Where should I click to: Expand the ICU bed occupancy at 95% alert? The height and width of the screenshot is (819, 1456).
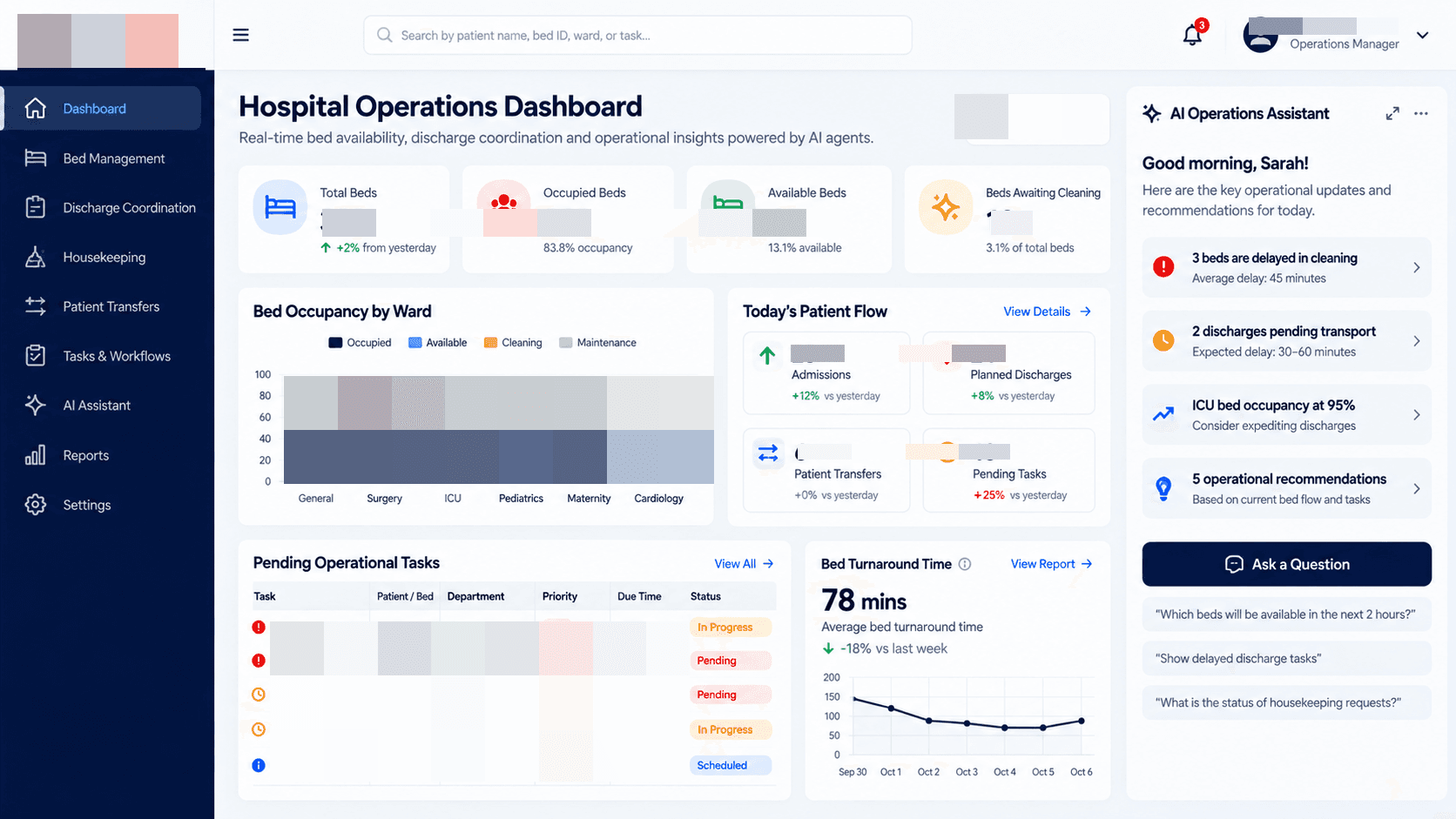pos(1286,415)
